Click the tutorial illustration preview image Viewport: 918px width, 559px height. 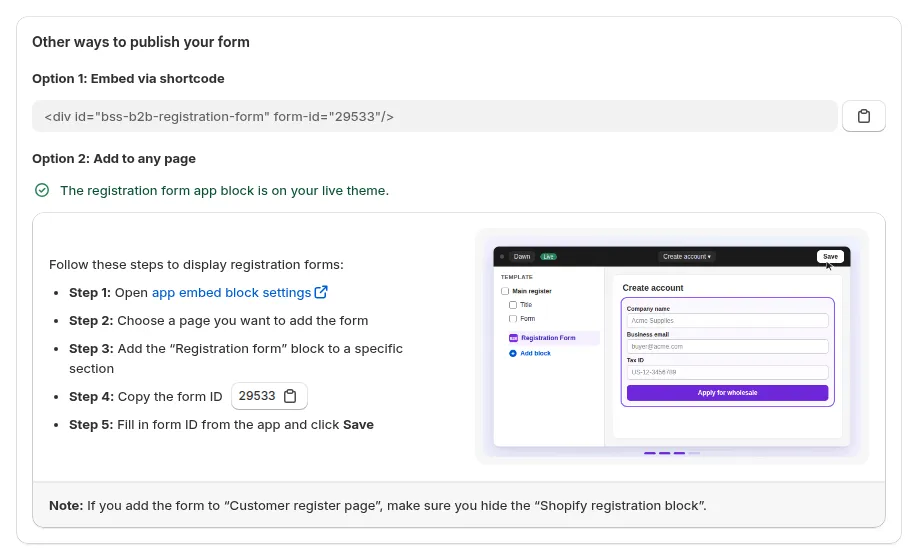click(x=672, y=347)
